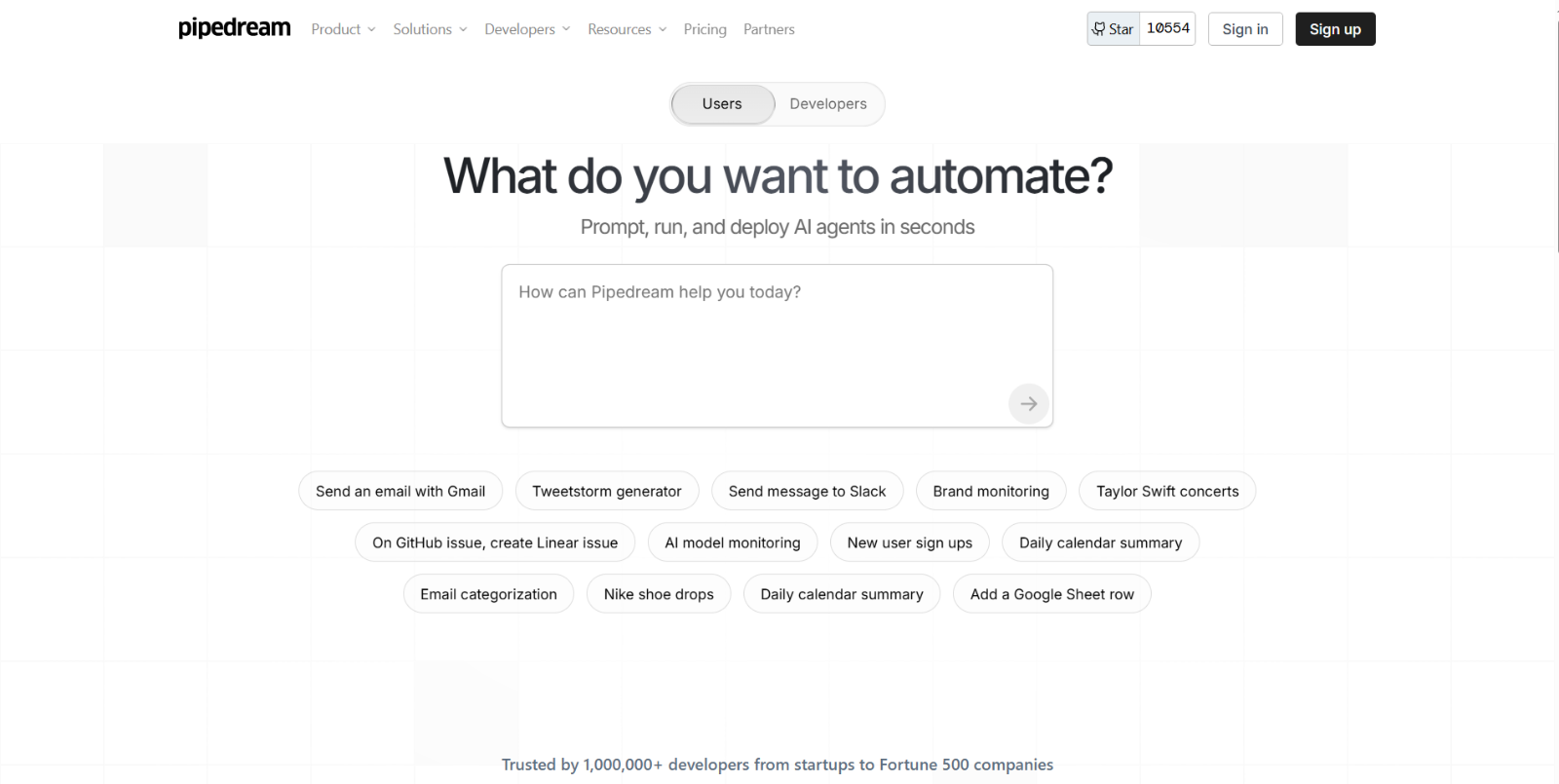Viewport: 1559px width, 784px height.
Task: Click the pipedream logo
Action: click(x=234, y=28)
